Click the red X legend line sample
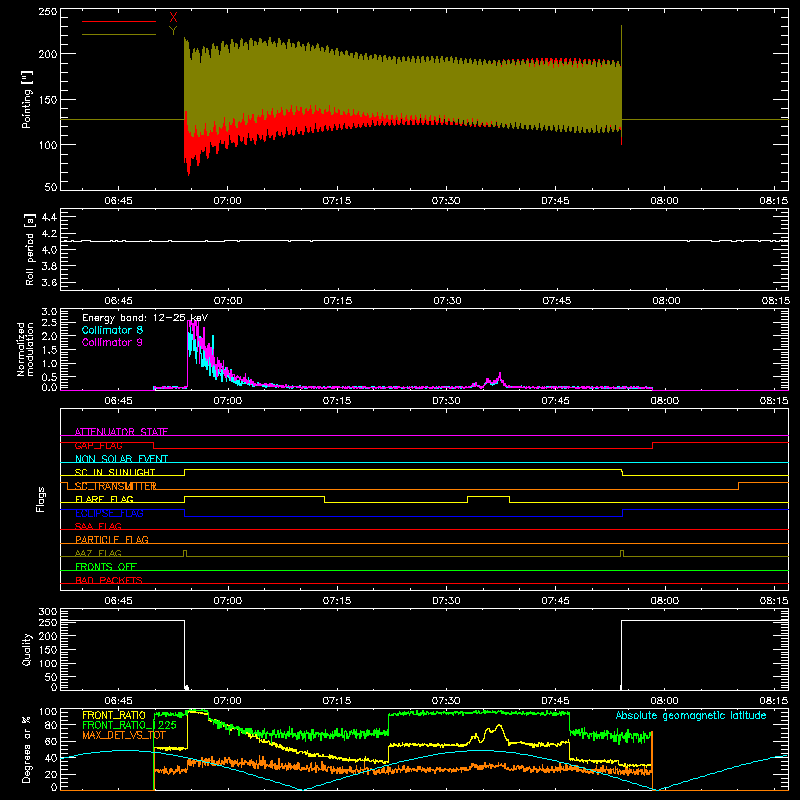 point(119,21)
